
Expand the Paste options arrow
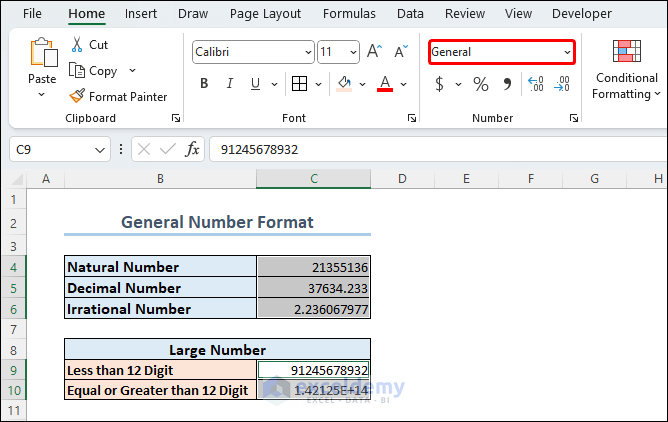coord(41,95)
